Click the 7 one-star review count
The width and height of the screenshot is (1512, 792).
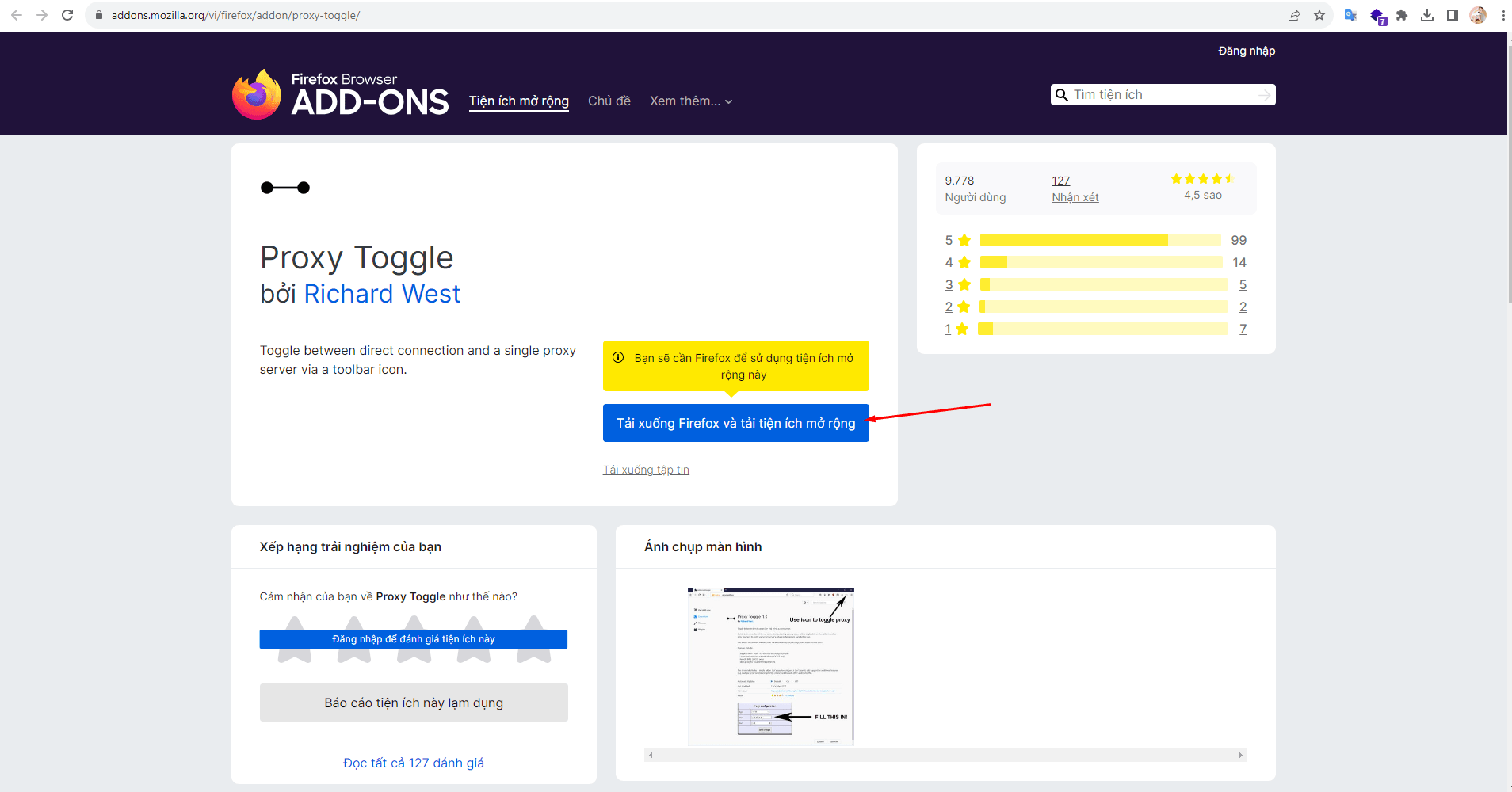click(x=1243, y=329)
